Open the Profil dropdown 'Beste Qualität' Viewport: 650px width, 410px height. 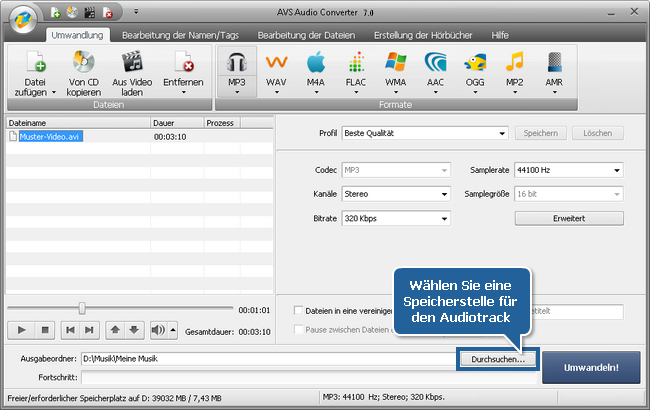coord(424,133)
